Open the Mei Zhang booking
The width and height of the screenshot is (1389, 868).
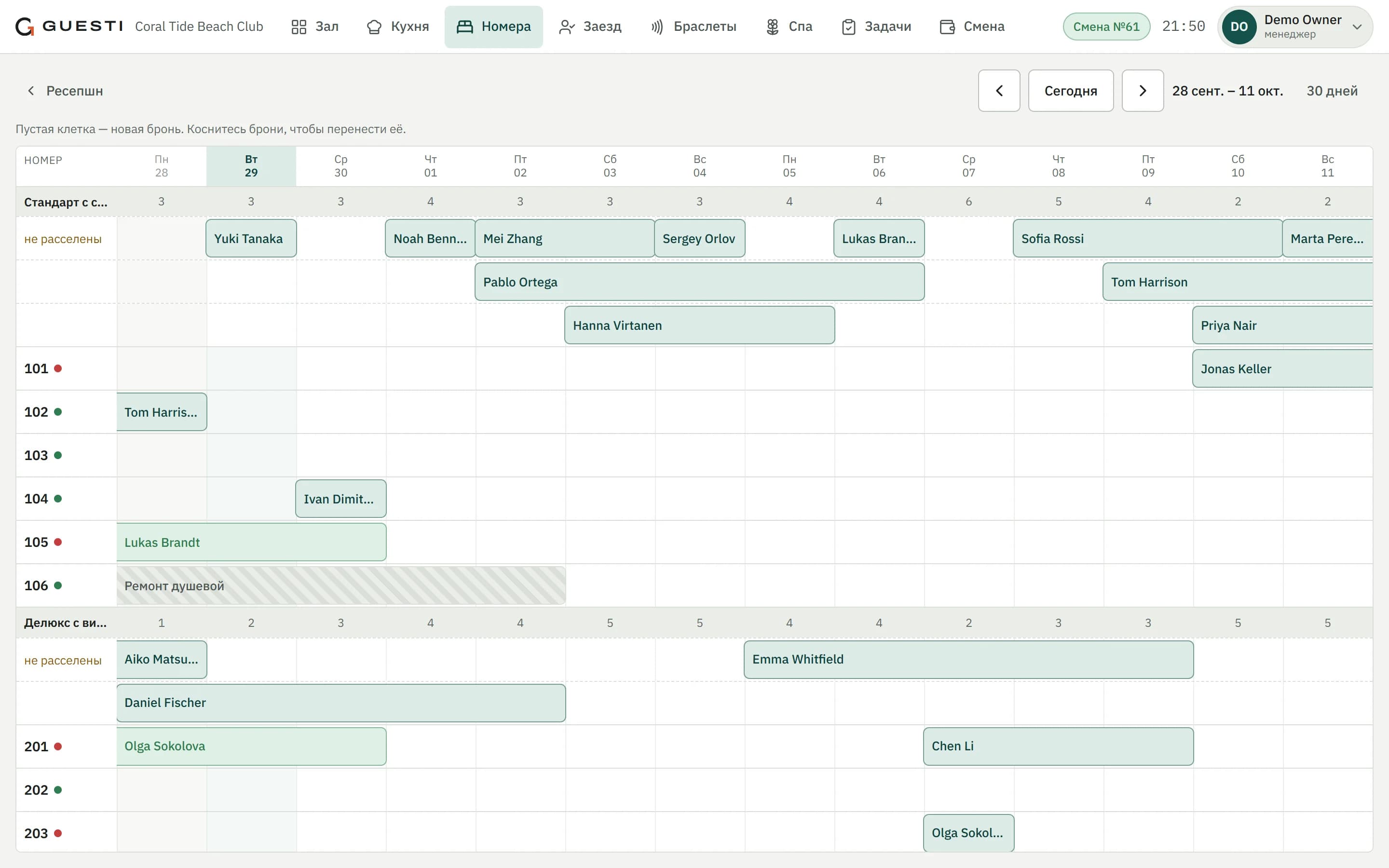pyautogui.click(x=565, y=238)
